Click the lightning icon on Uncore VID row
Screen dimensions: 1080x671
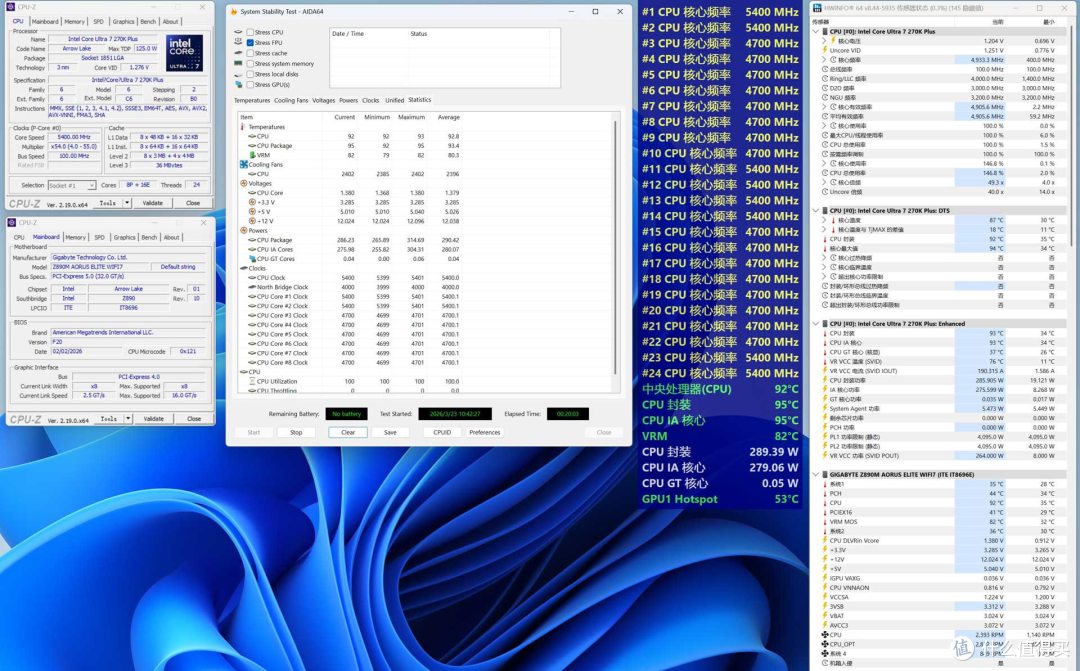pos(824,50)
